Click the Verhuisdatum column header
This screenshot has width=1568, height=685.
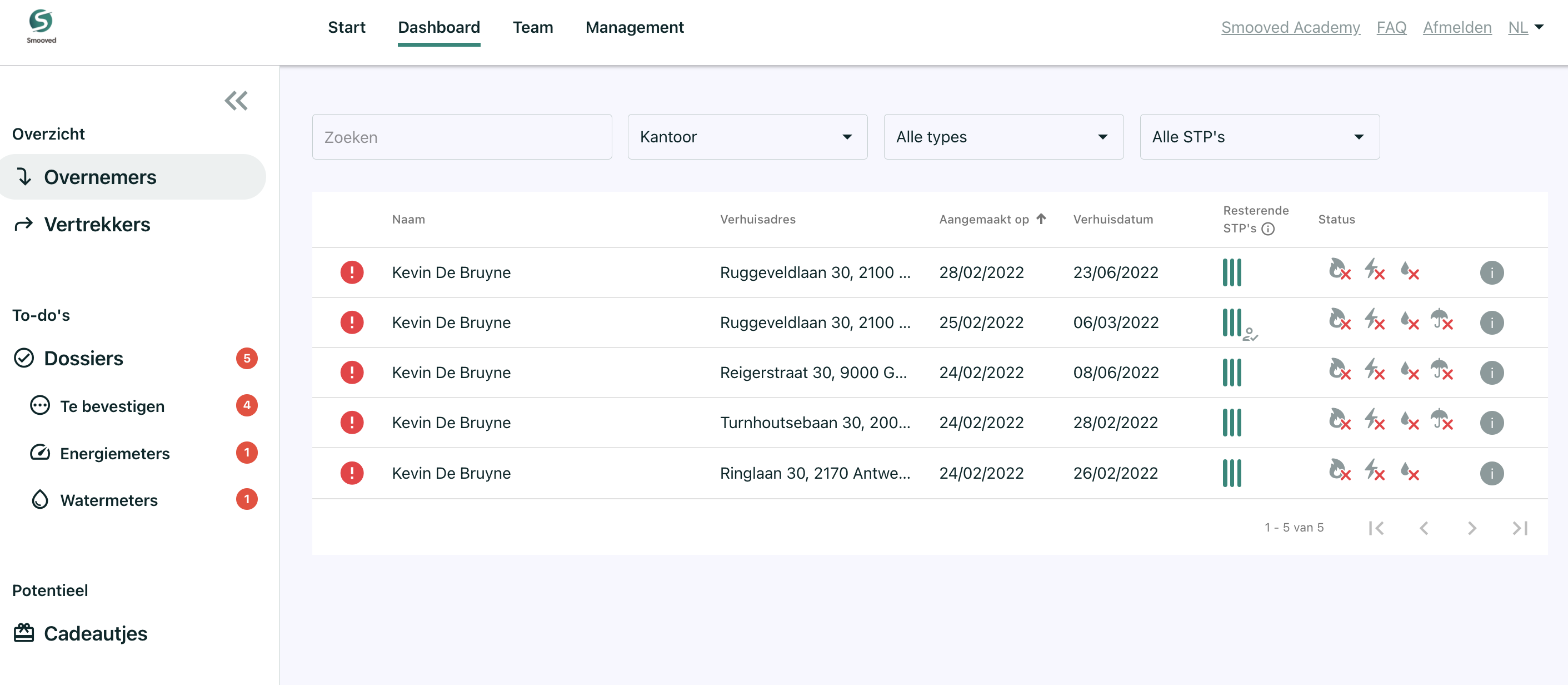pyautogui.click(x=1113, y=219)
